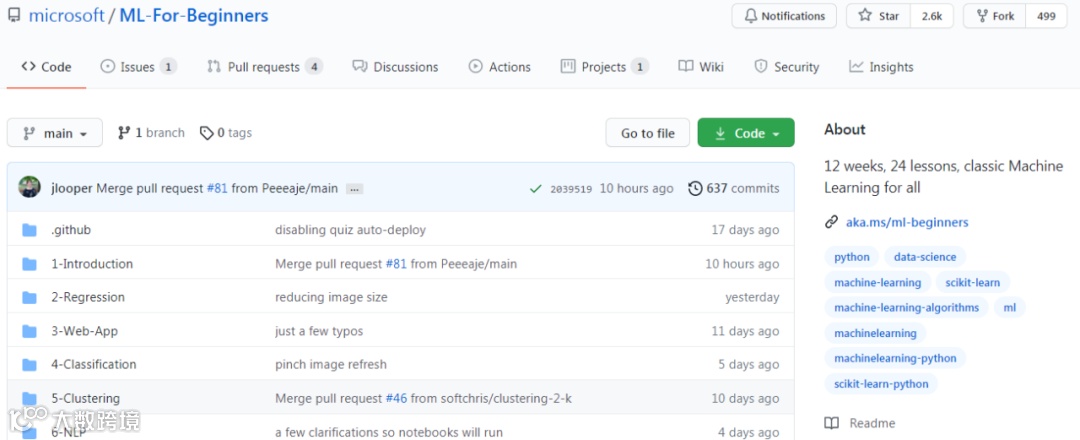View the 637 commits history
This screenshot has width=1080, height=440.
734,188
